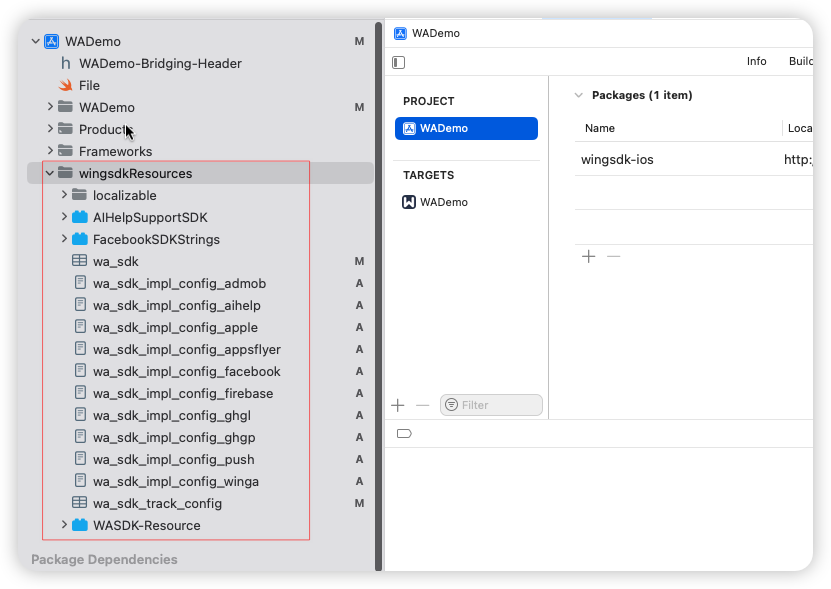The height and width of the screenshot is (589, 831).
Task: Open the WADemo-Bridging-Header file
Action: [160, 64]
